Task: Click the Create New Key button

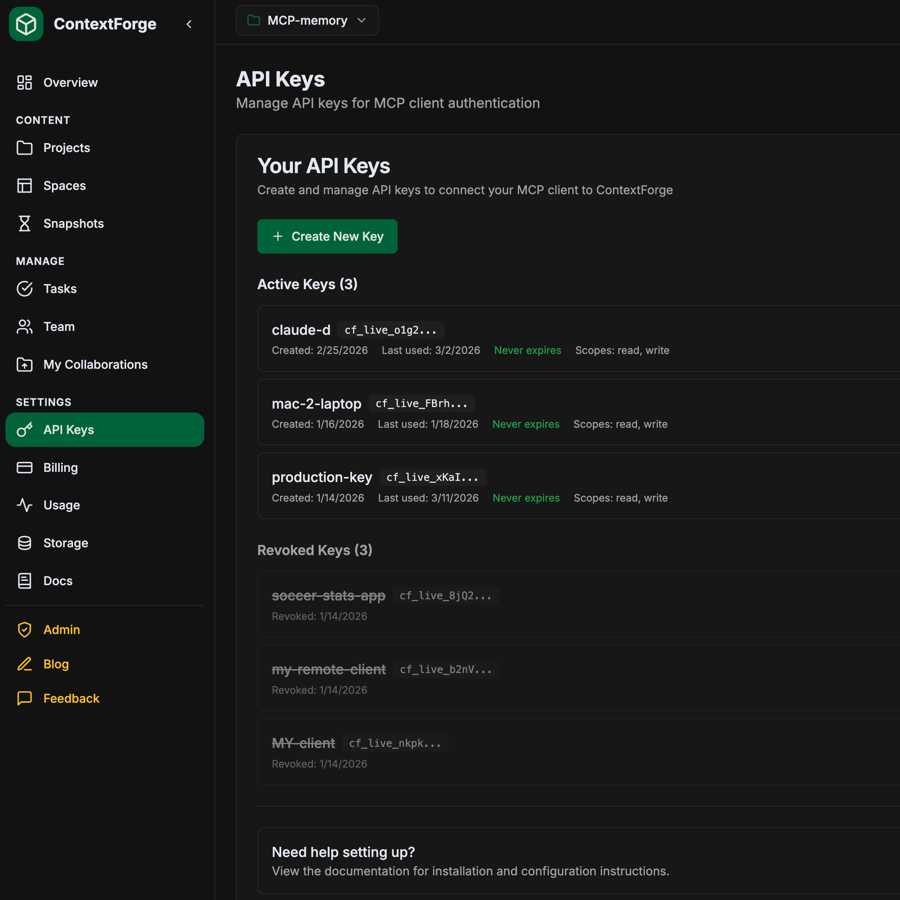Action: 327,236
